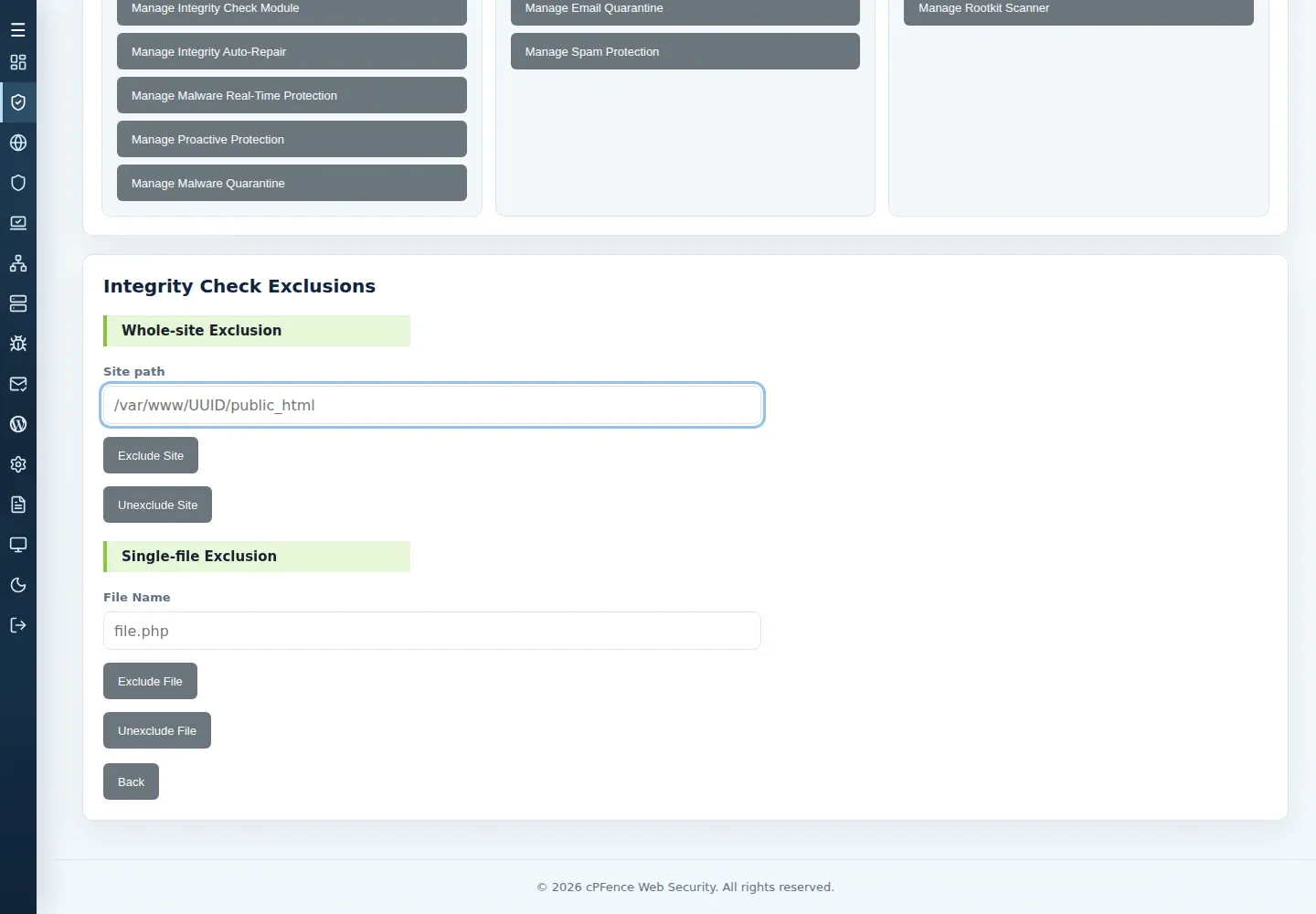Open Manage Spam Protection
The image size is (1316, 914).
click(x=685, y=51)
